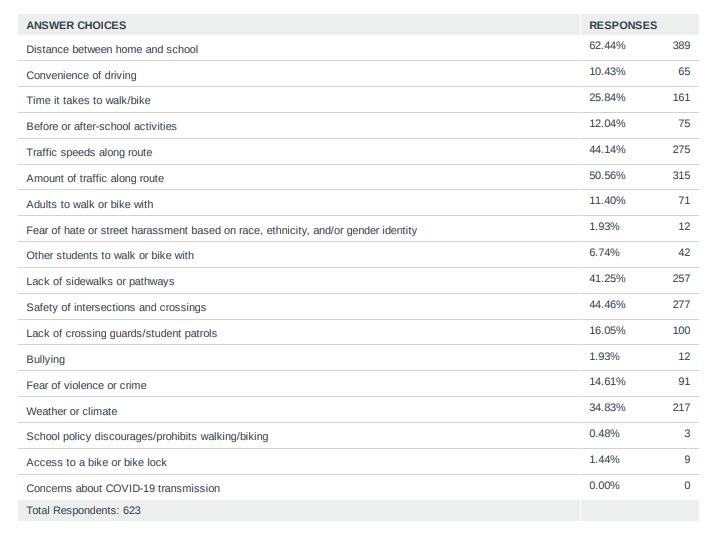Click the 44.14% traffic speeds percentage
This screenshot has width=718, height=542.
(x=607, y=150)
